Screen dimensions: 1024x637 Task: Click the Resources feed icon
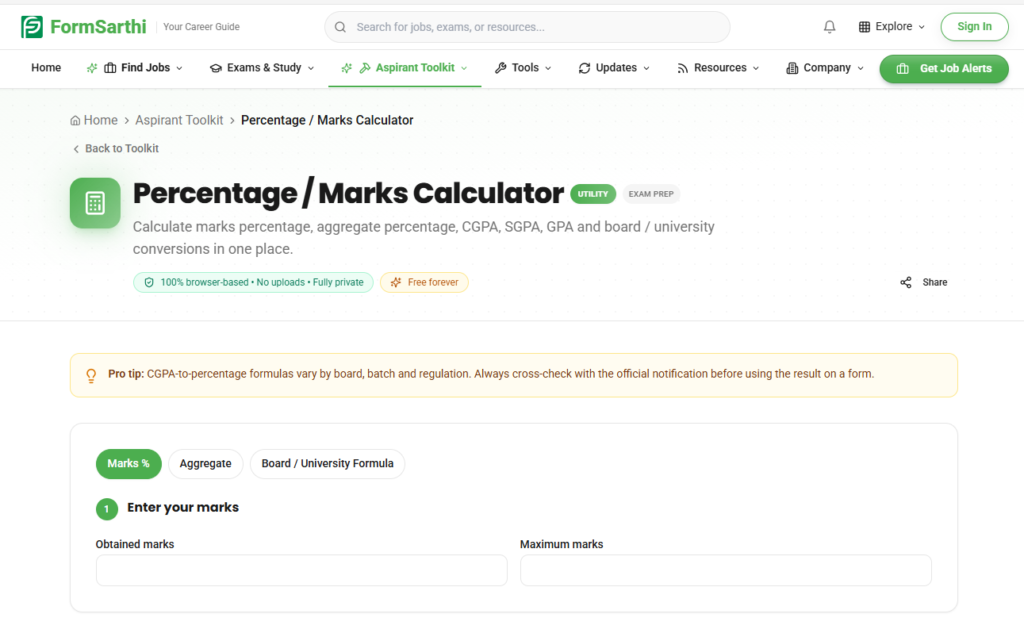pos(682,68)
